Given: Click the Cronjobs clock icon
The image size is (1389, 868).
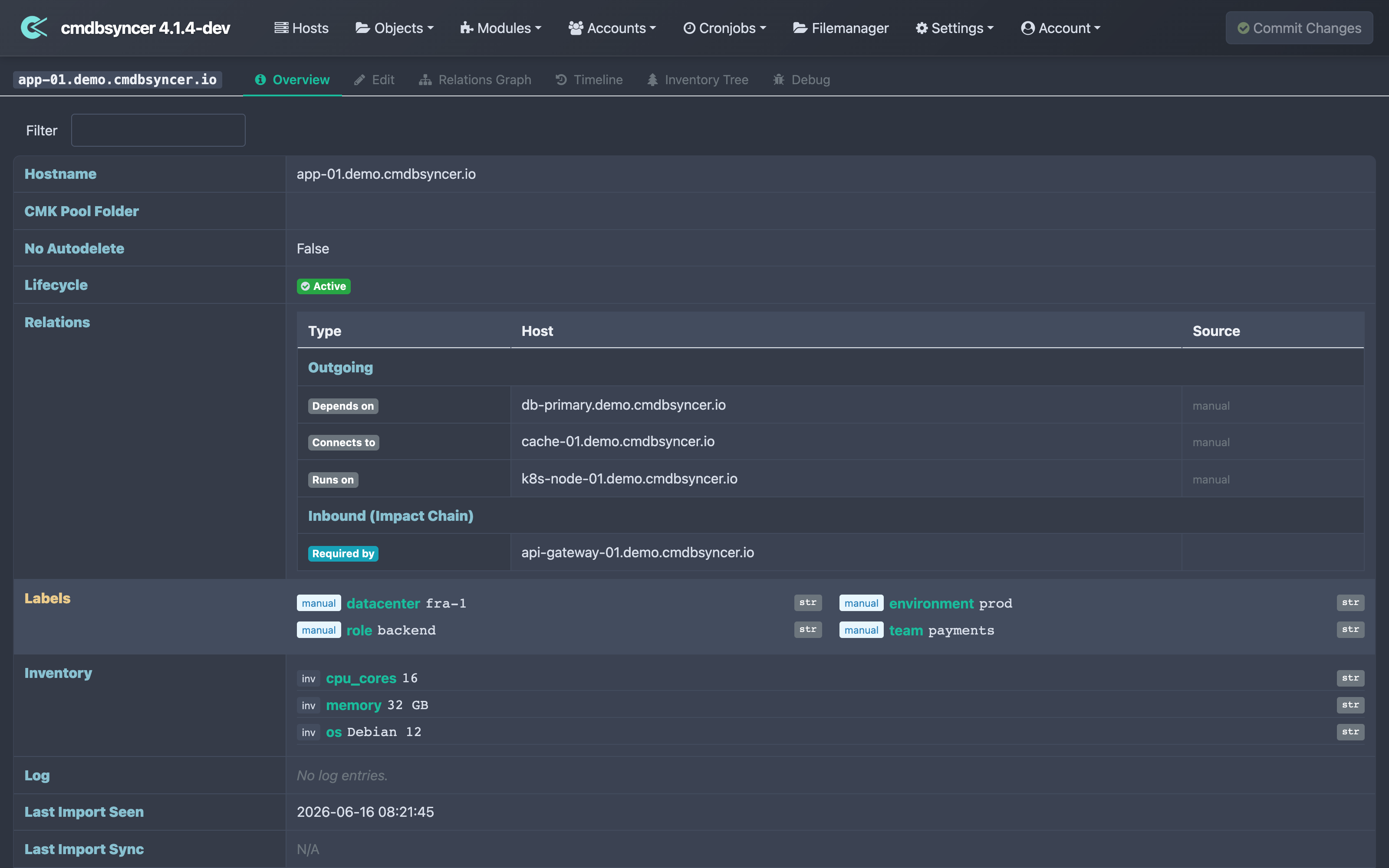Looking at the screenshot, I should tap(689, 27).
